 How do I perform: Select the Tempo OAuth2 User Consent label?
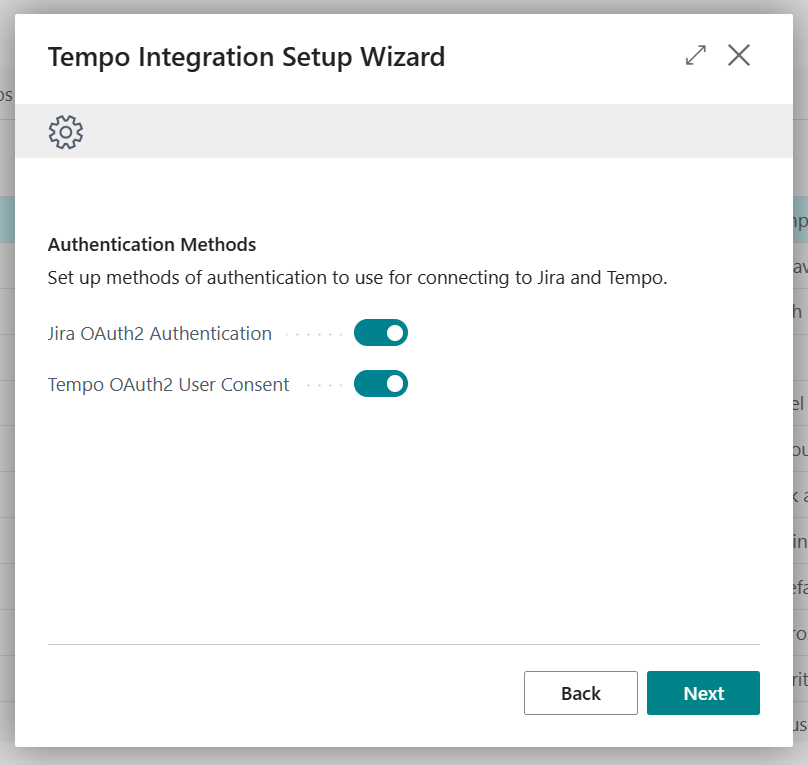pyautogui.click(x=168, y=384)
